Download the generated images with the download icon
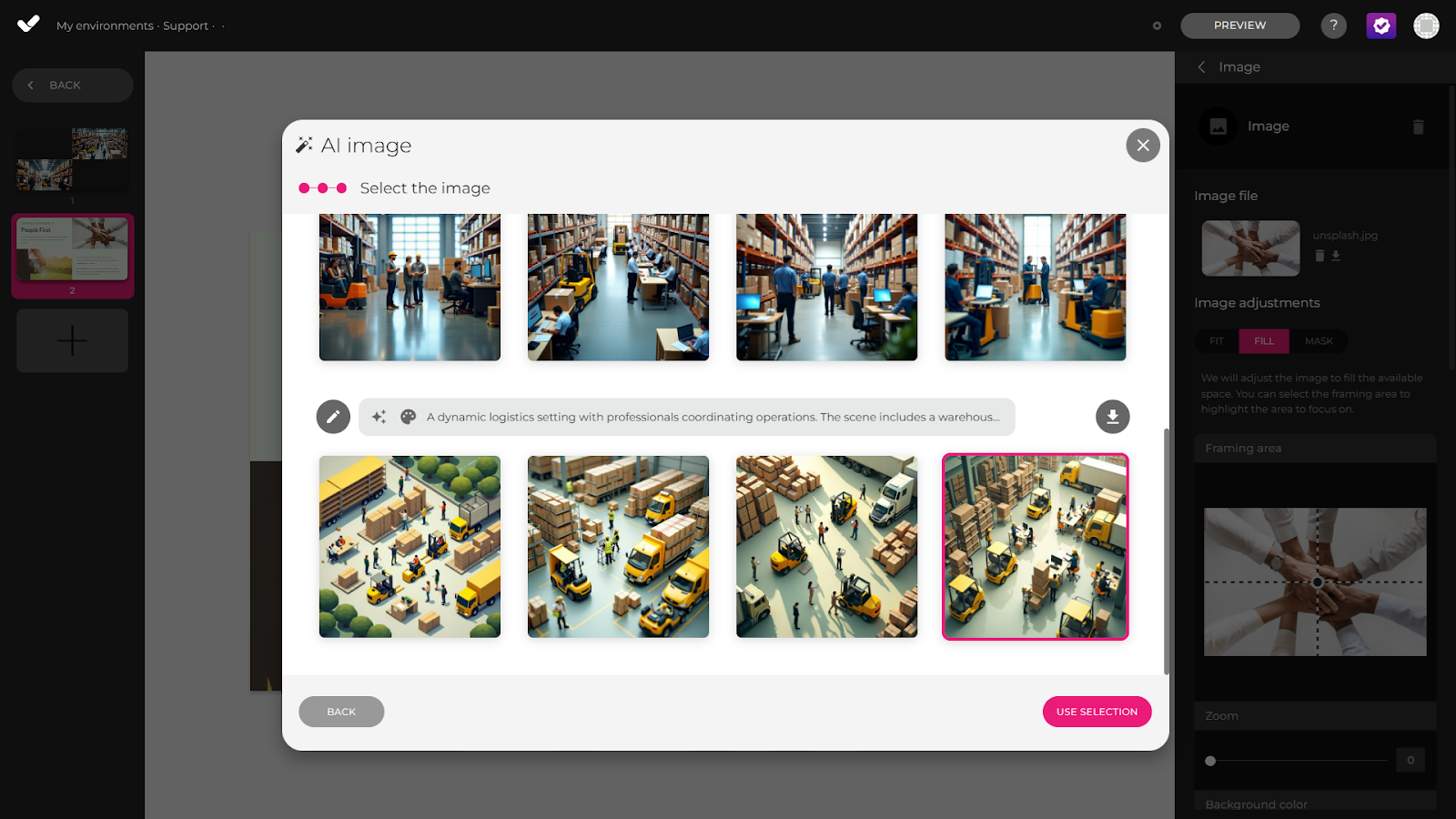Screen dimensions: 1456x819 point(1112,417)
